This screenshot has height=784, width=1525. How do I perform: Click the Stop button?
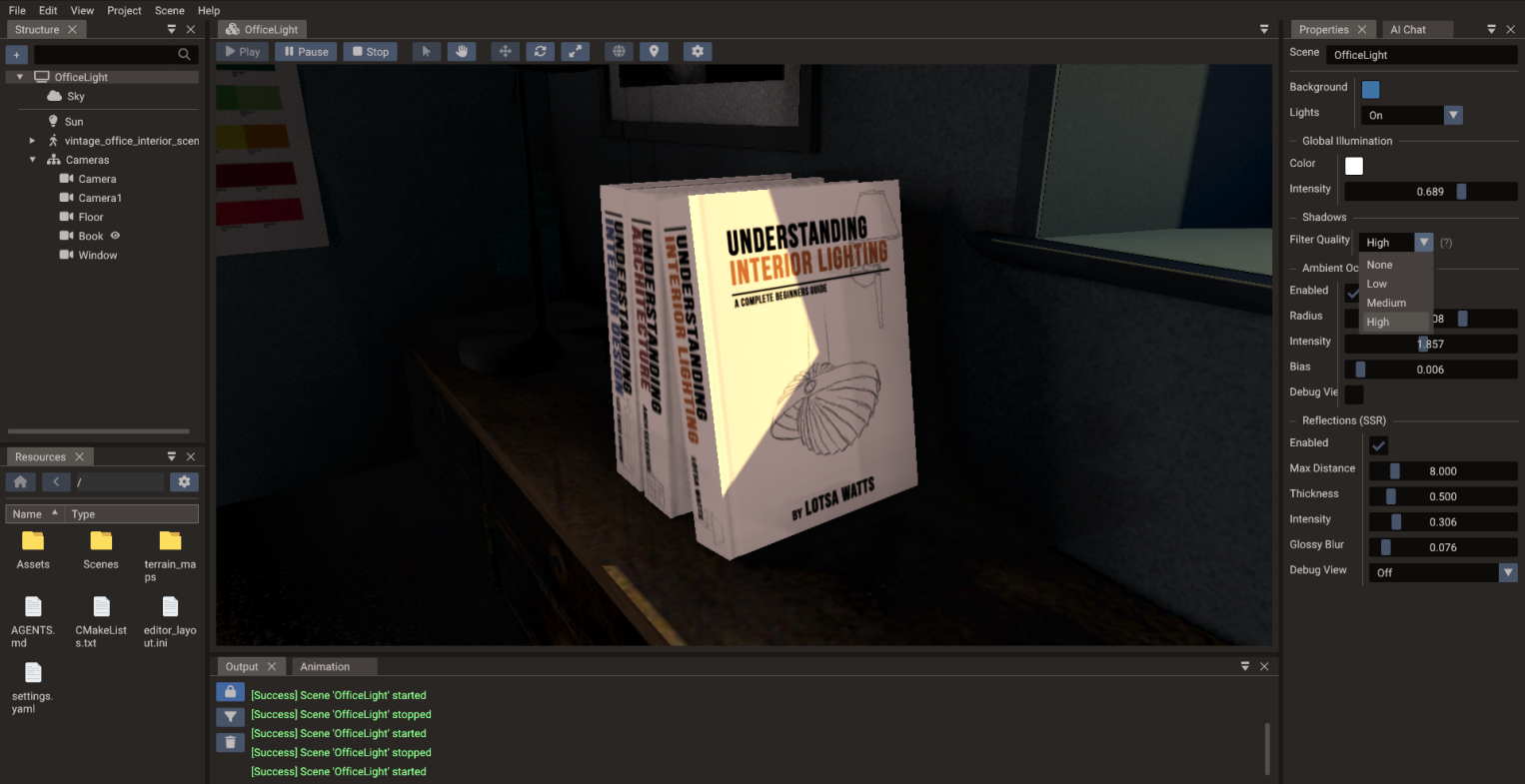(x=370, y=52)
